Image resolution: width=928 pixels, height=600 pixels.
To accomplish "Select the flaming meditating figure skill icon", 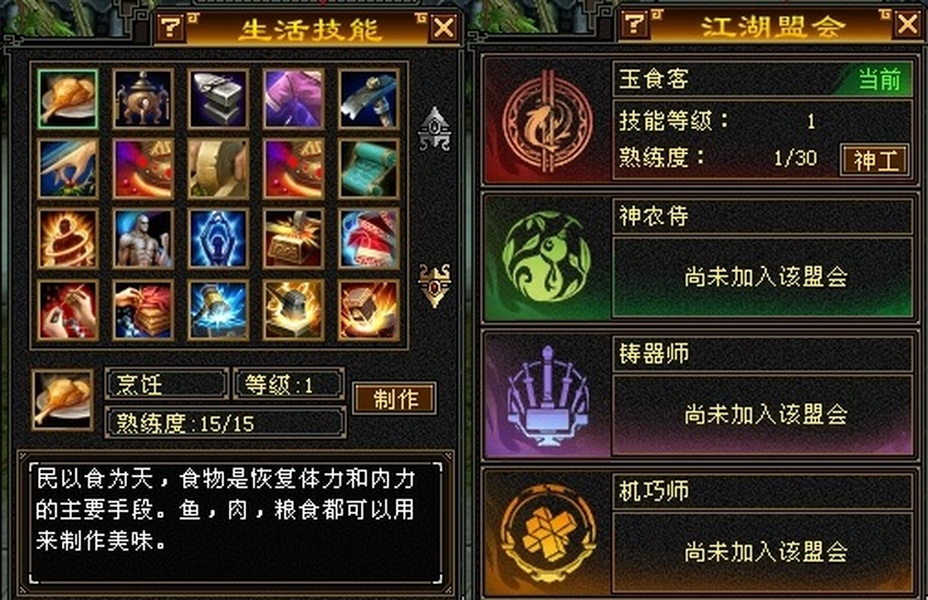I will pos(67,239).
